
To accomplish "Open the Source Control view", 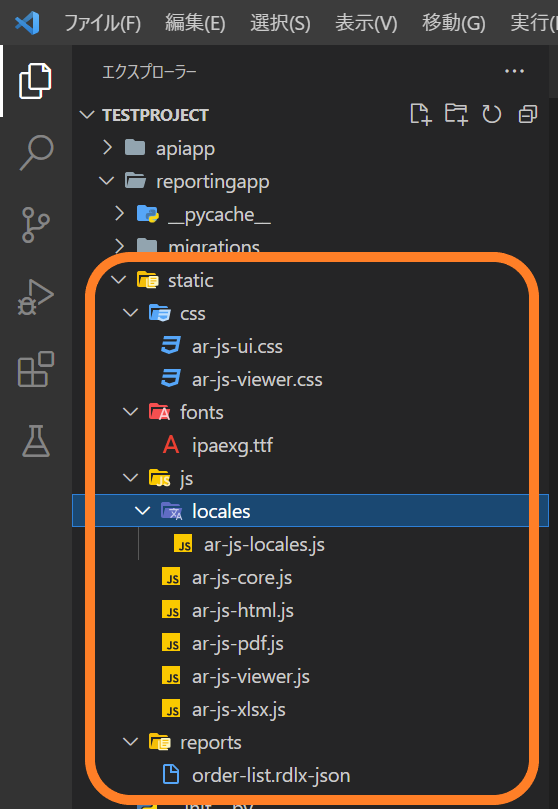I will [36, 225].
